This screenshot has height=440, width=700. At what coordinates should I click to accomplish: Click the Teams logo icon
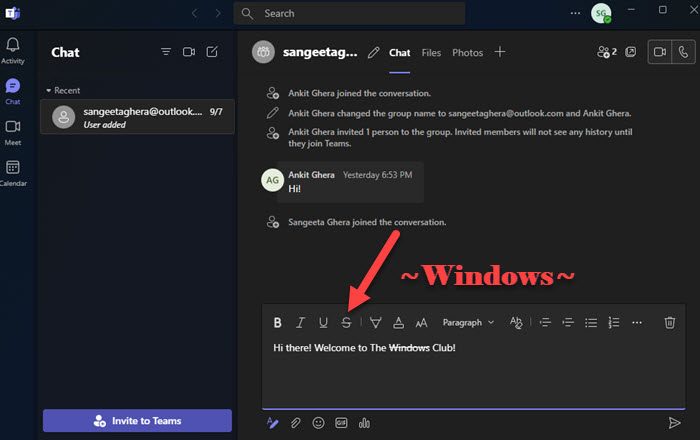(12, 13)
